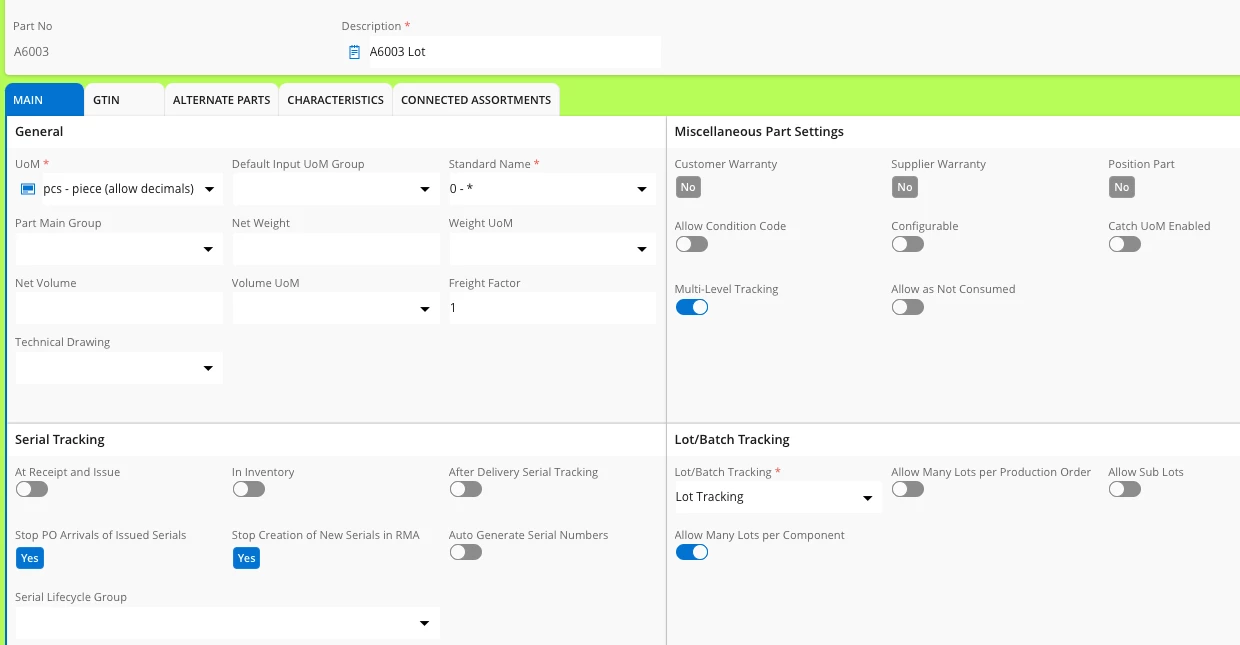Open the Lot/Batch Tracking dropdown
The height and width of the screenshot is (645, 1240).
coord(867,498)
